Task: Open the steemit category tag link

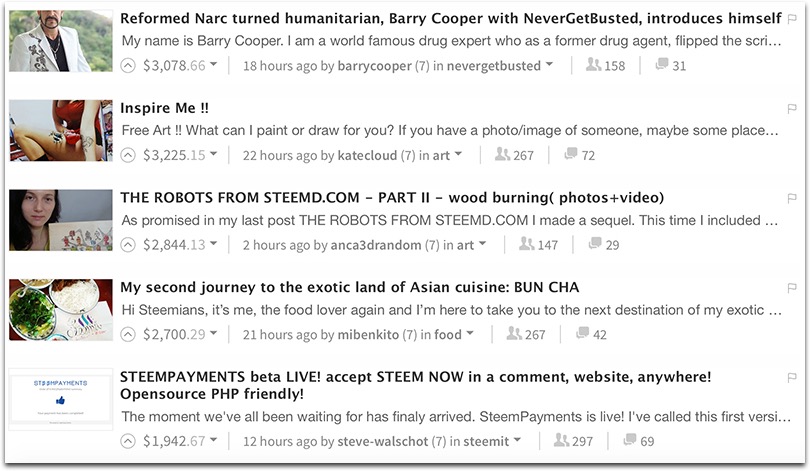Action: coord(486,441)
